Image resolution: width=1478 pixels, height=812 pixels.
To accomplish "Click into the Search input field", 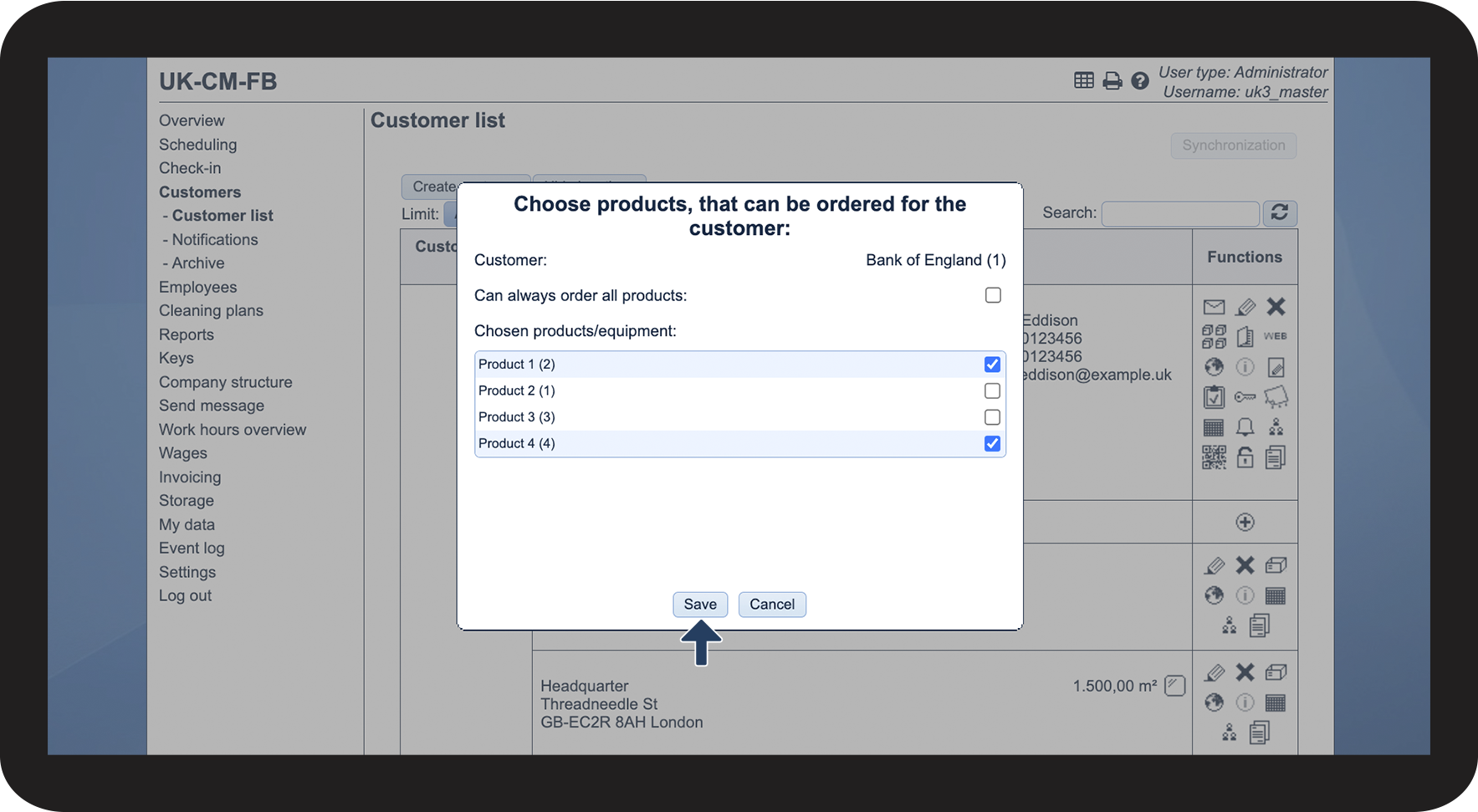I will click(1180, 213).
